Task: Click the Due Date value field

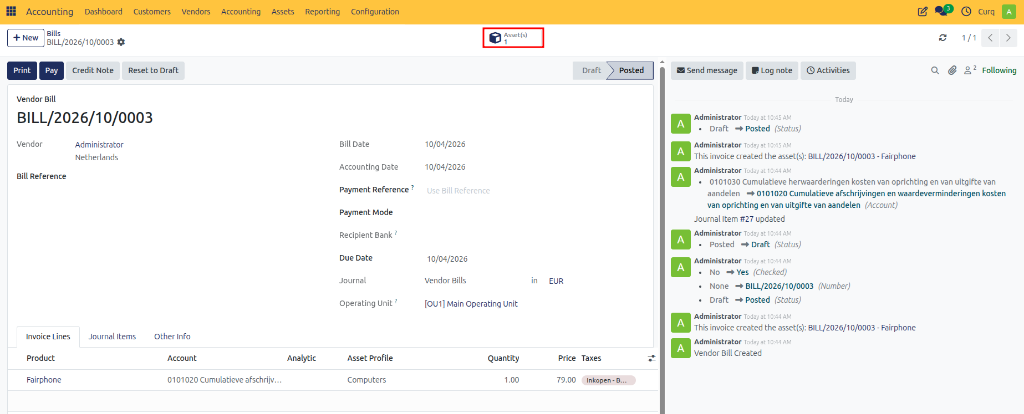Action: pyautogui.click(x=447, y=259)
